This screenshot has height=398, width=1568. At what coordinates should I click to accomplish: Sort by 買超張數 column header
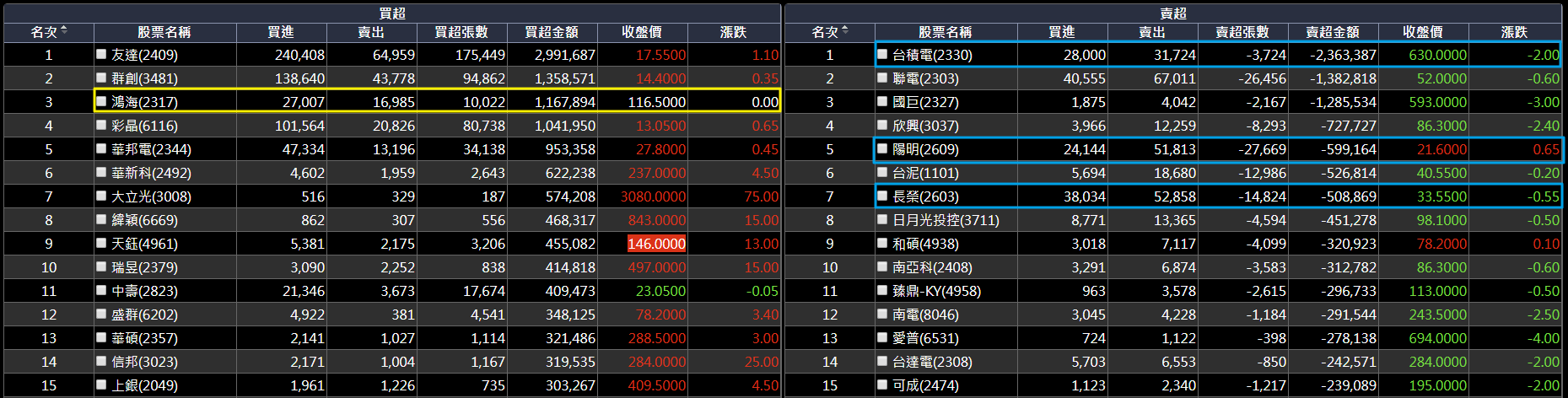click(x=461, y=32)
